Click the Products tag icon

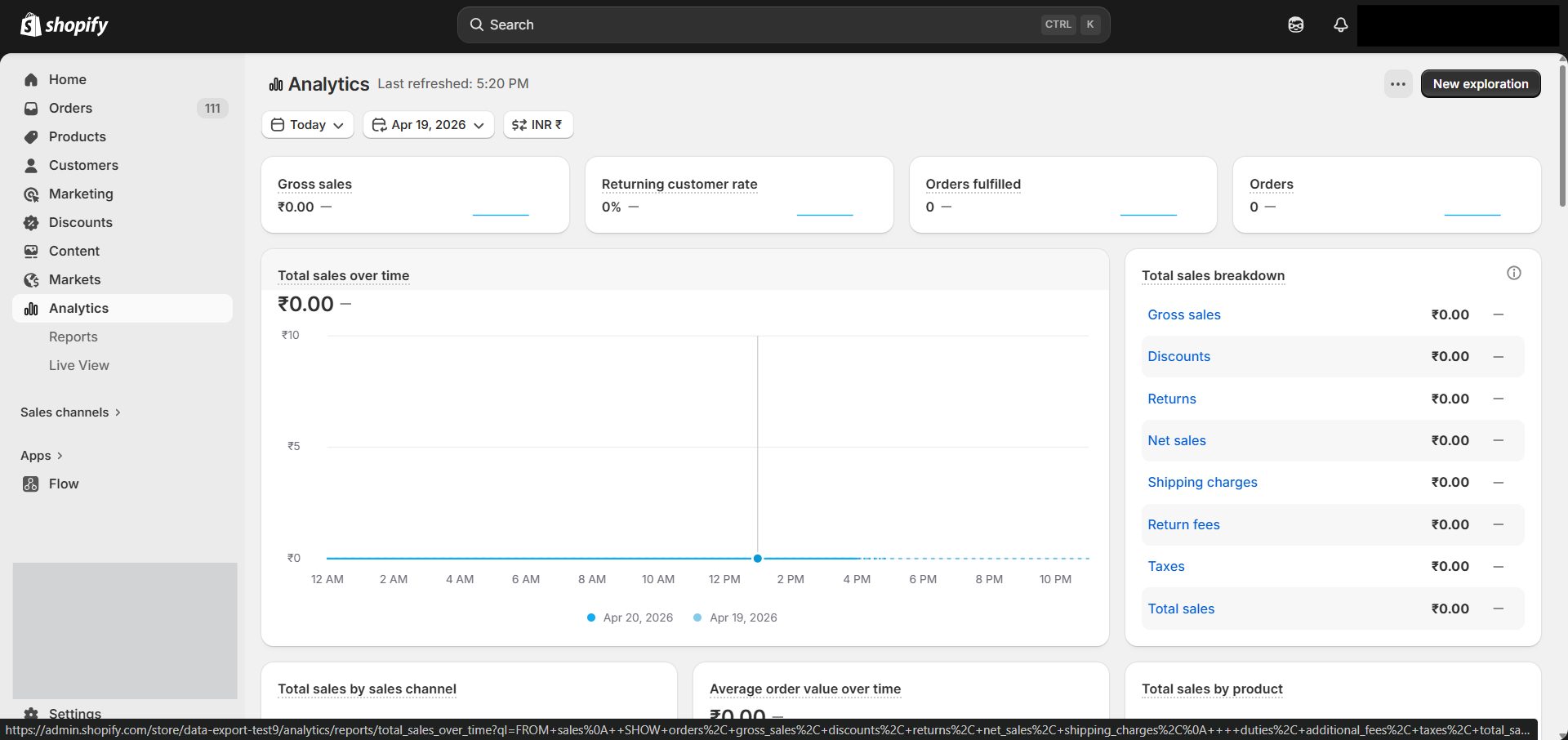coord(31,136)
